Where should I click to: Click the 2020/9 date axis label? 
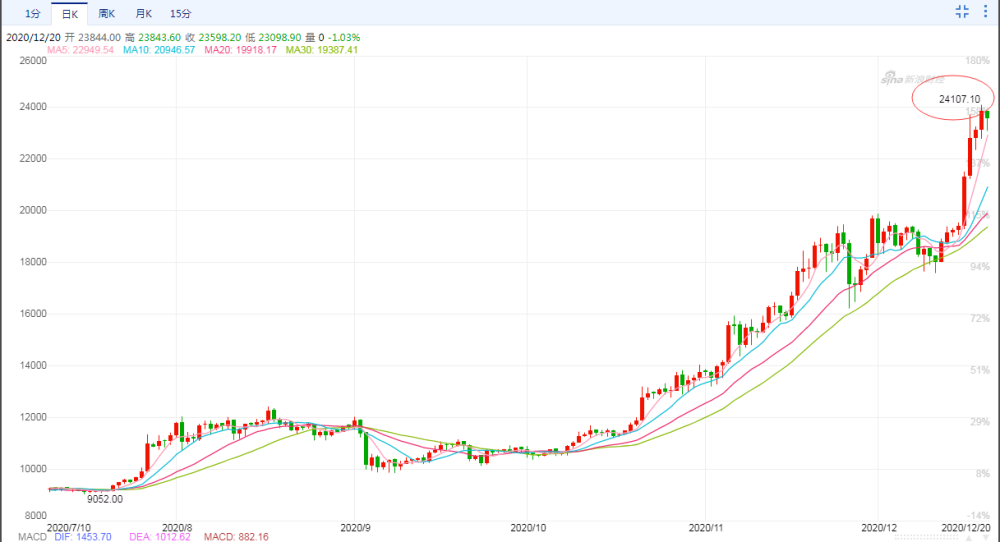355,528
